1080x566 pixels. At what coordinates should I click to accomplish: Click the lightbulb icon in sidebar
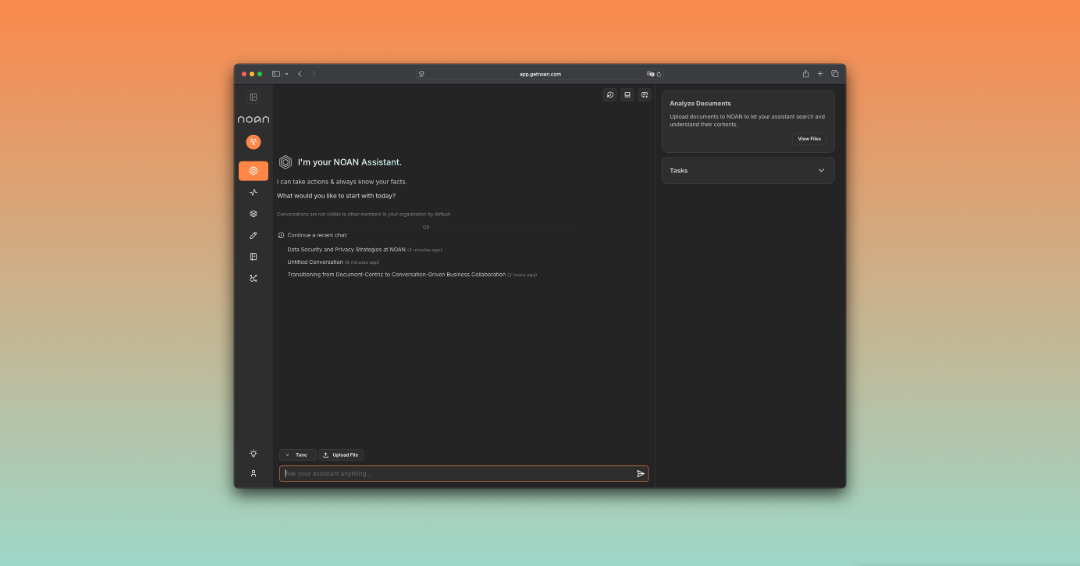pos(253,453)
